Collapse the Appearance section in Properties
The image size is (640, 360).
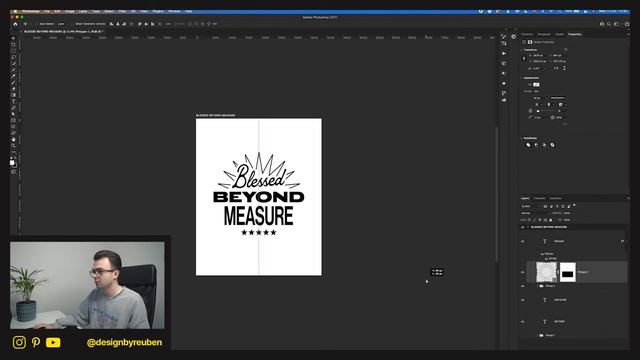coord(522,78)
